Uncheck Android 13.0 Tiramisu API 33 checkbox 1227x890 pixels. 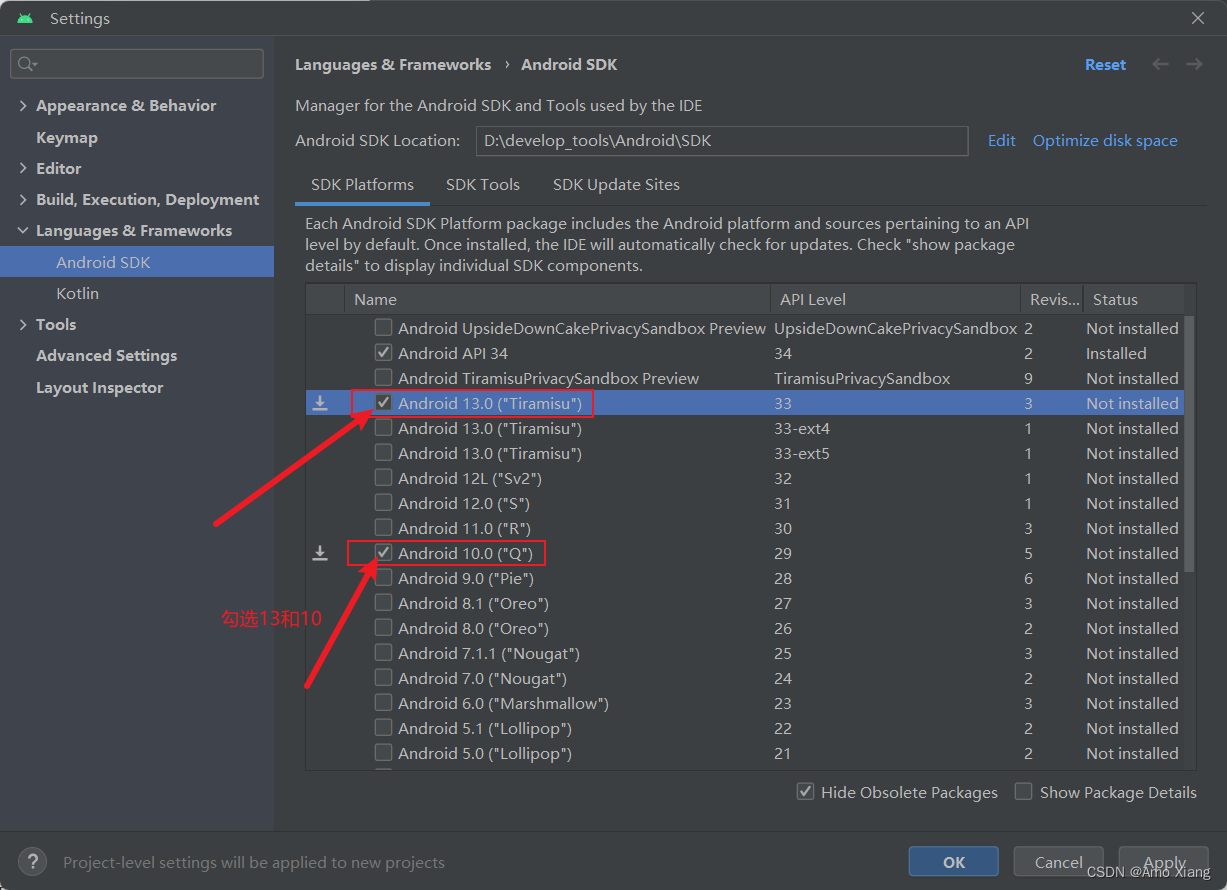click(383, 403)
